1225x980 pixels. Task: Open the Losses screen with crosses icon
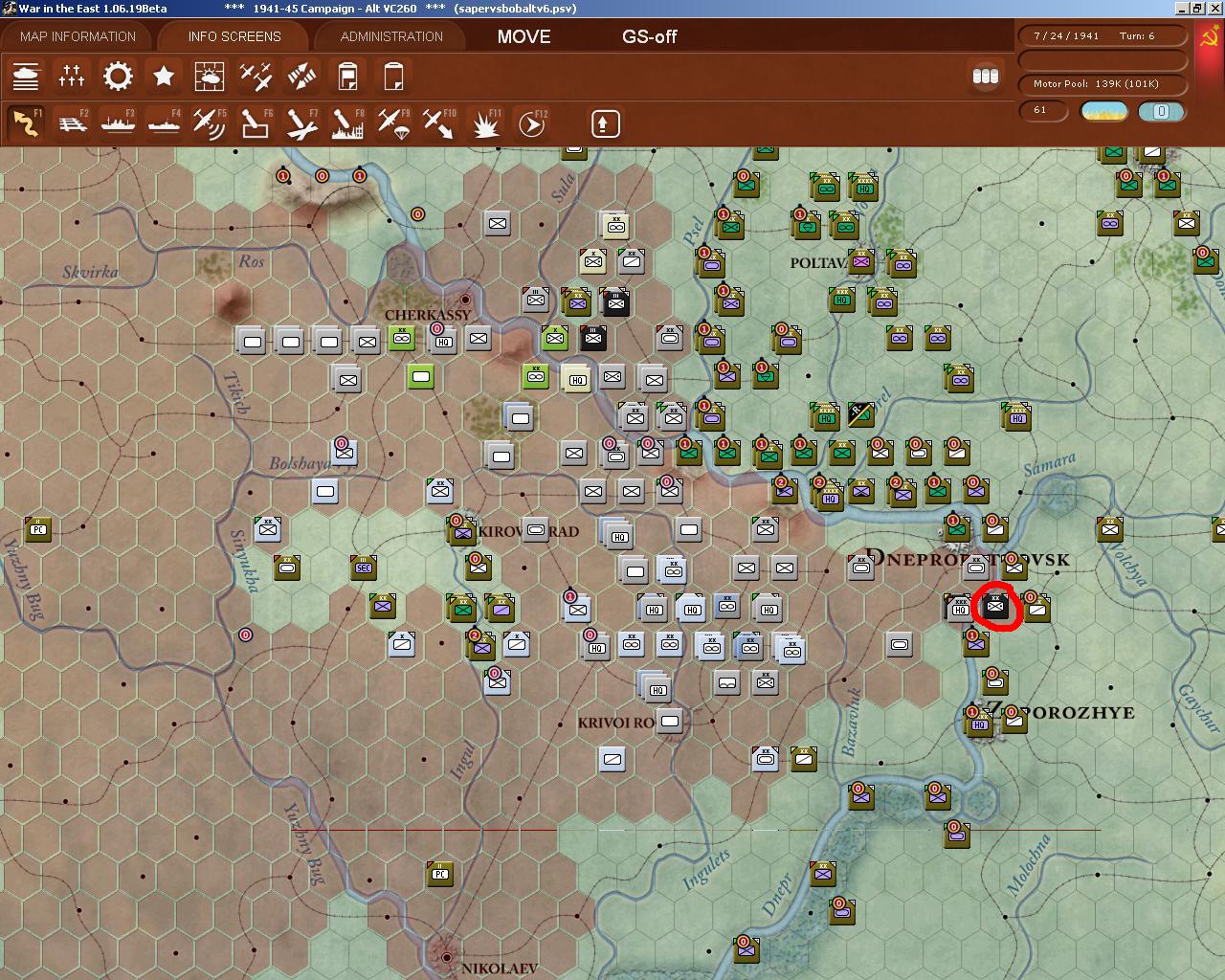click(72, 76)
